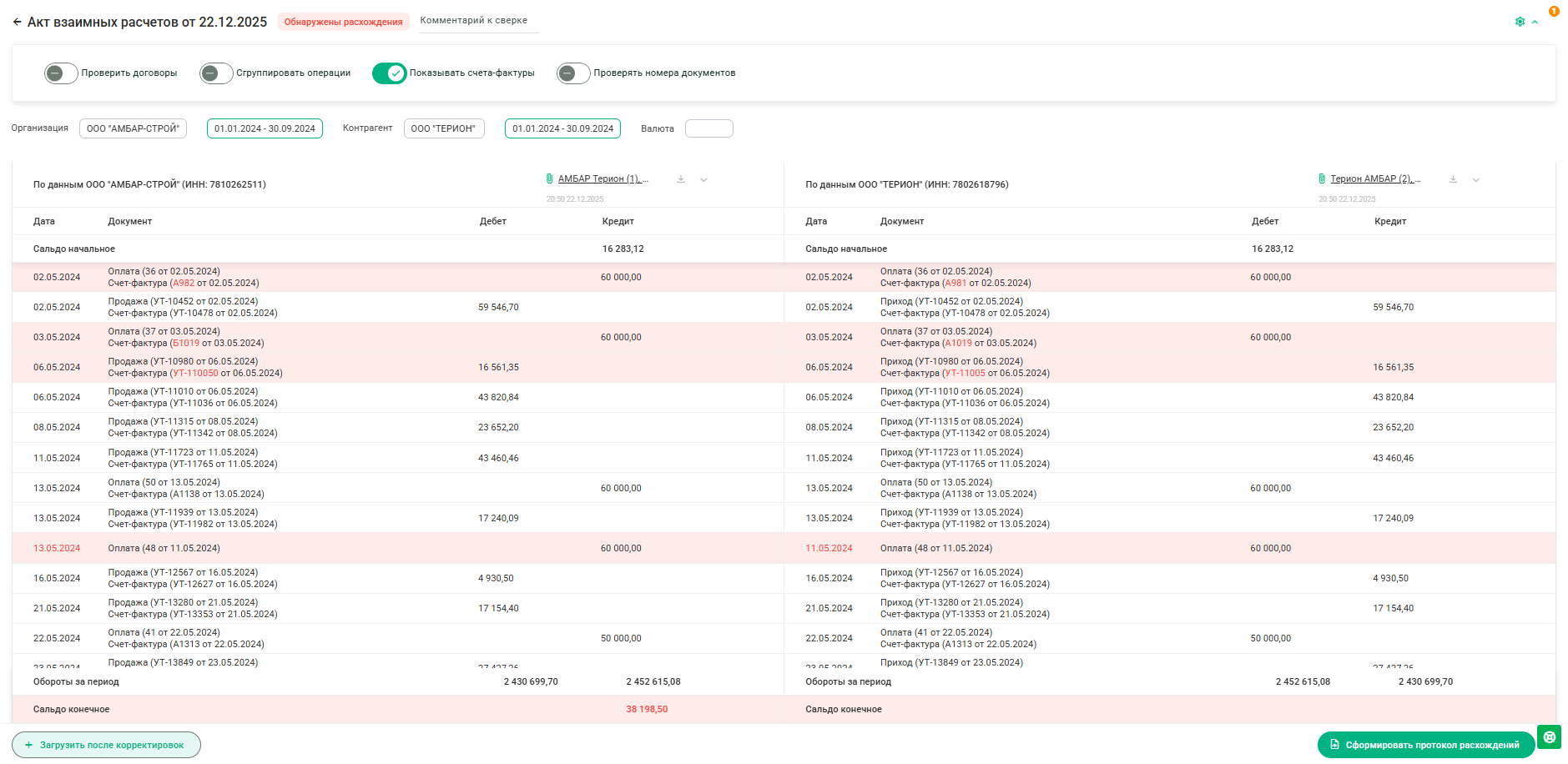Click Приход (УТ-11315 от 08.05.2024) document
The width and height of the screenshot is (1568, 764).
pos(951,422)
